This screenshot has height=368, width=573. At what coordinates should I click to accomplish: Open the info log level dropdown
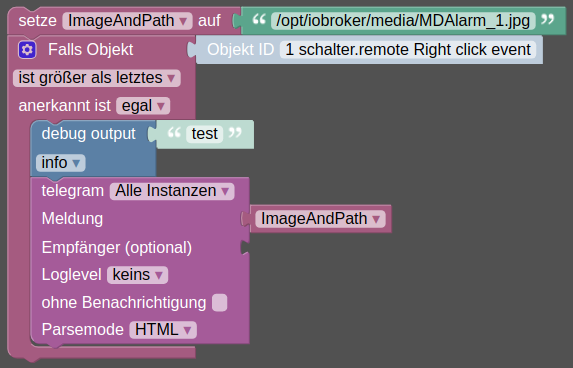tap(61, 163)
